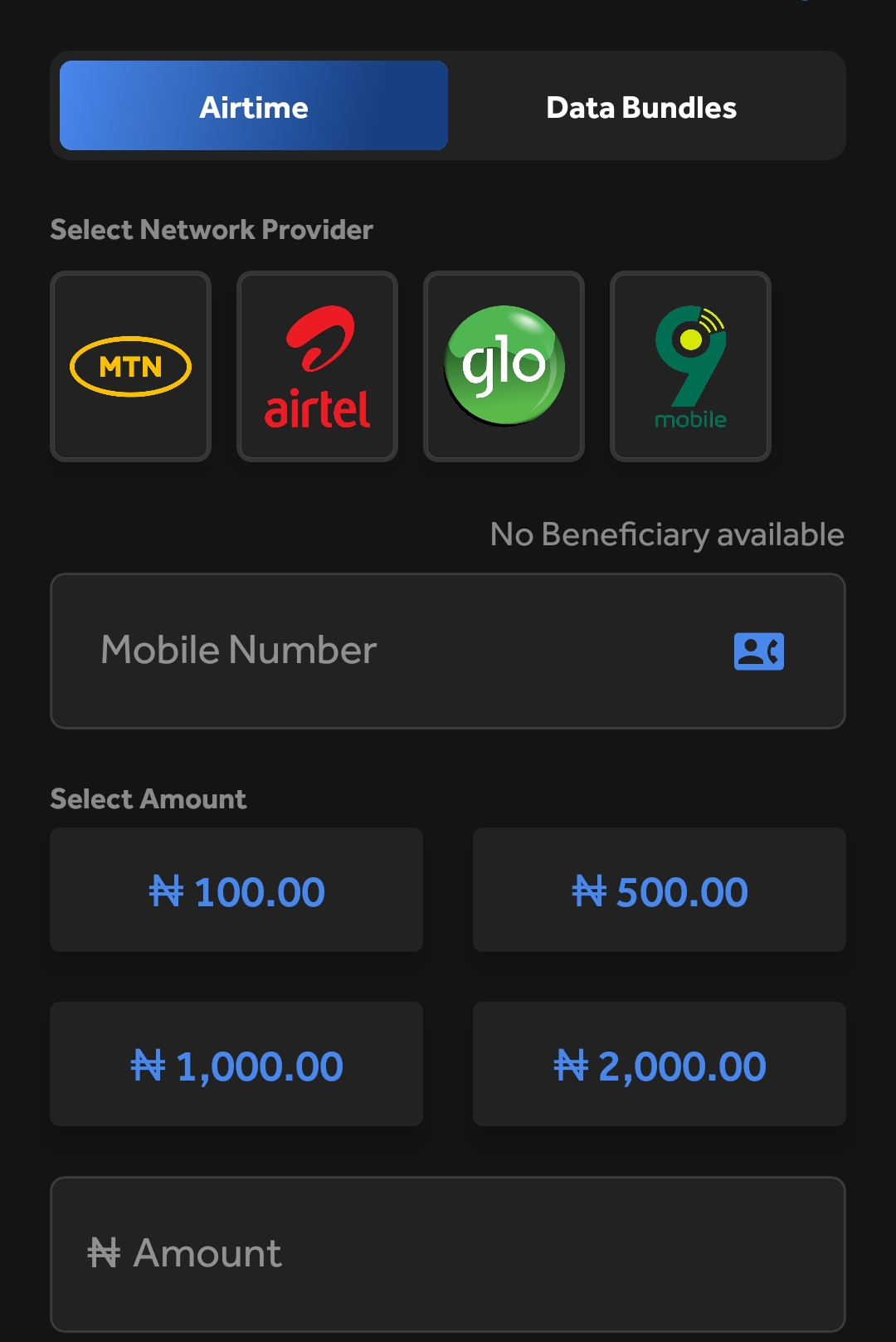Focus the custom Amount input field
Screen dimensions: 896x1342
448,1254
